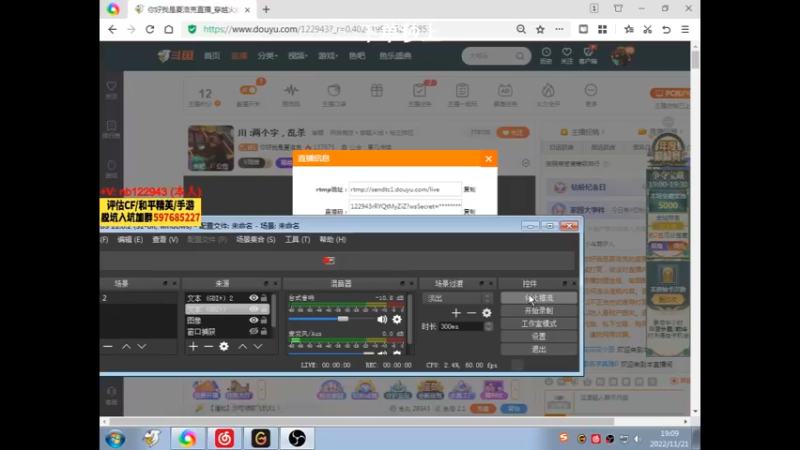Enable 工作室模式 studio mode
Image resolution: width=800 pixels, height=450 pixels.
point(539,323)
